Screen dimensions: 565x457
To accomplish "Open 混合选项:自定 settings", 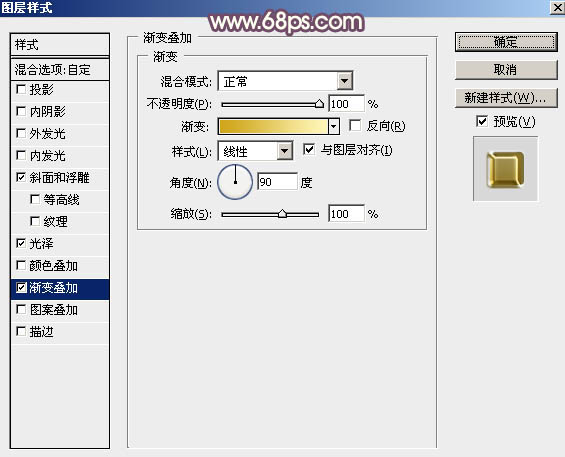I will [60, 70].
